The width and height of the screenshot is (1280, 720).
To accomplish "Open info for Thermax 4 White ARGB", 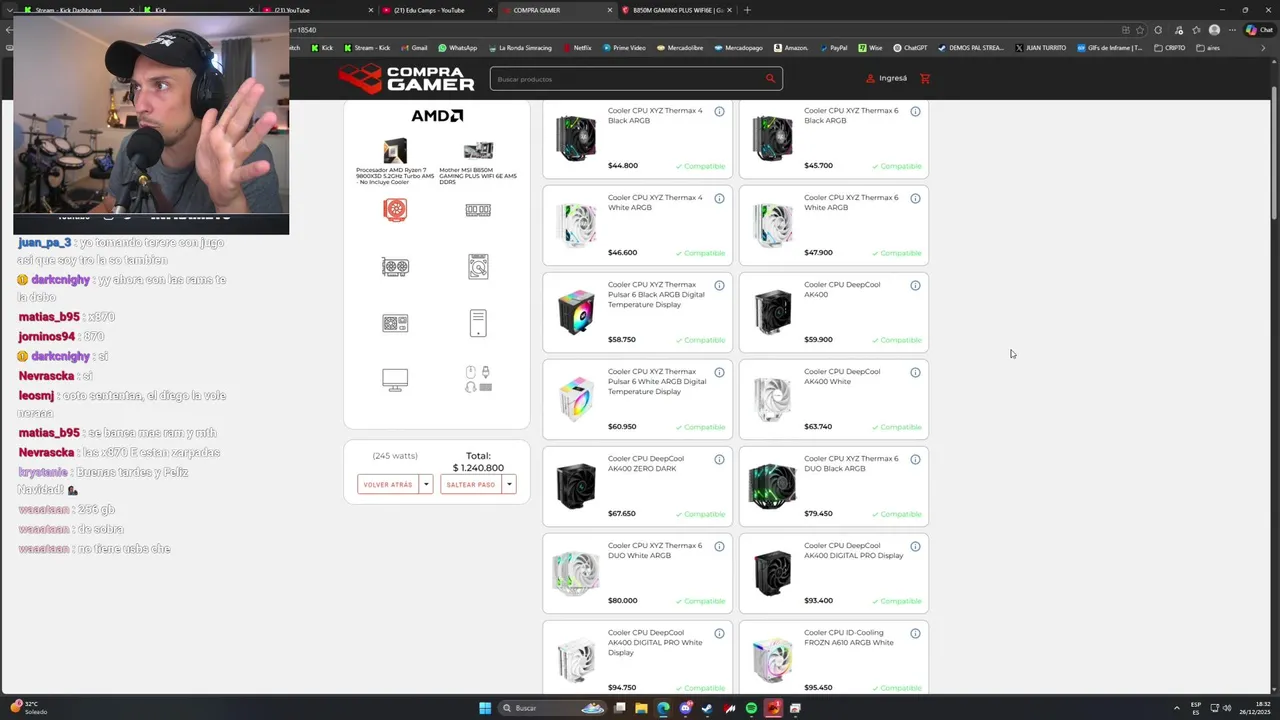I will [719, 198].
